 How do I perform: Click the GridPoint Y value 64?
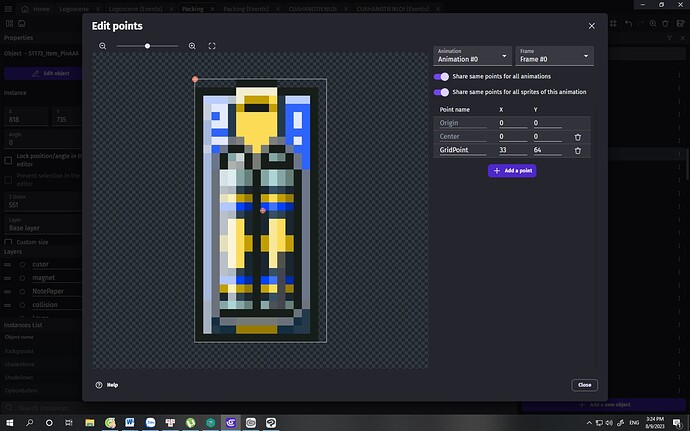547,150
